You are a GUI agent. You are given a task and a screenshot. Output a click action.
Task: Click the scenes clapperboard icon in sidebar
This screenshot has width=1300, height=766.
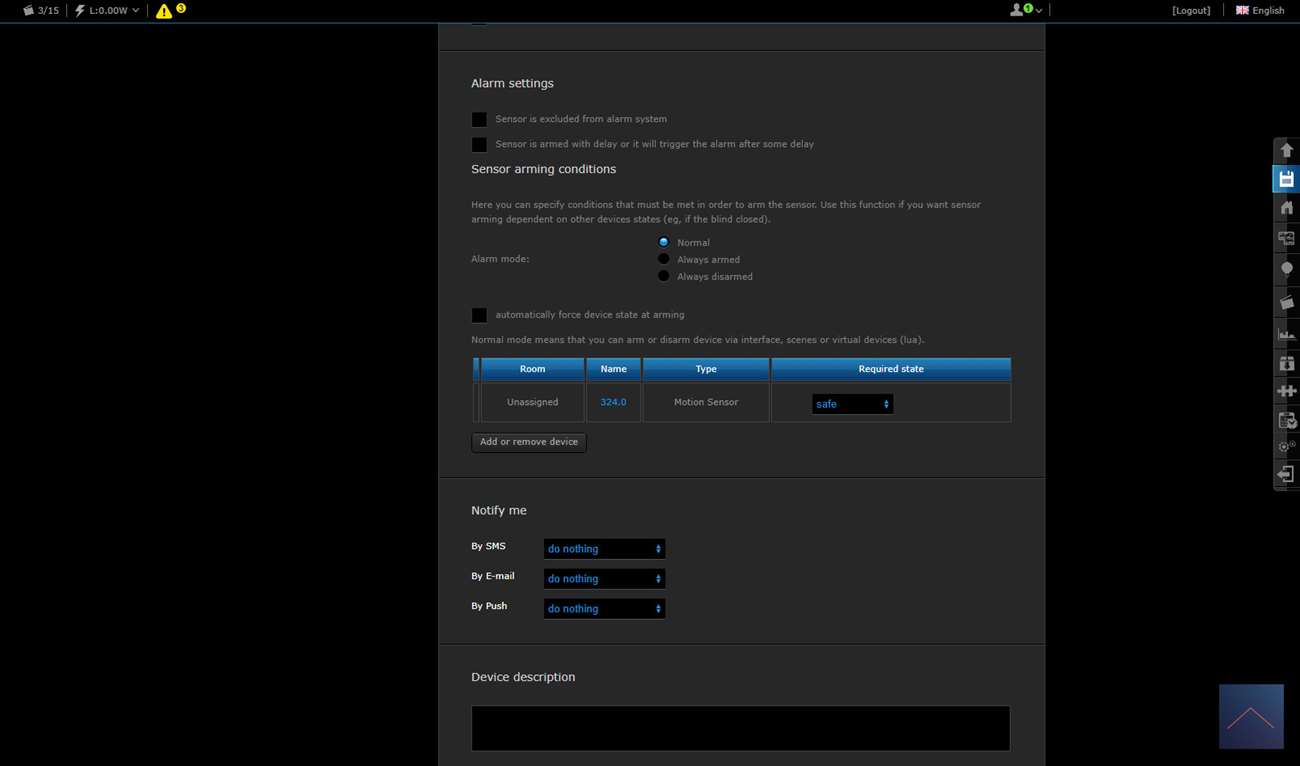pos(1286,302)
